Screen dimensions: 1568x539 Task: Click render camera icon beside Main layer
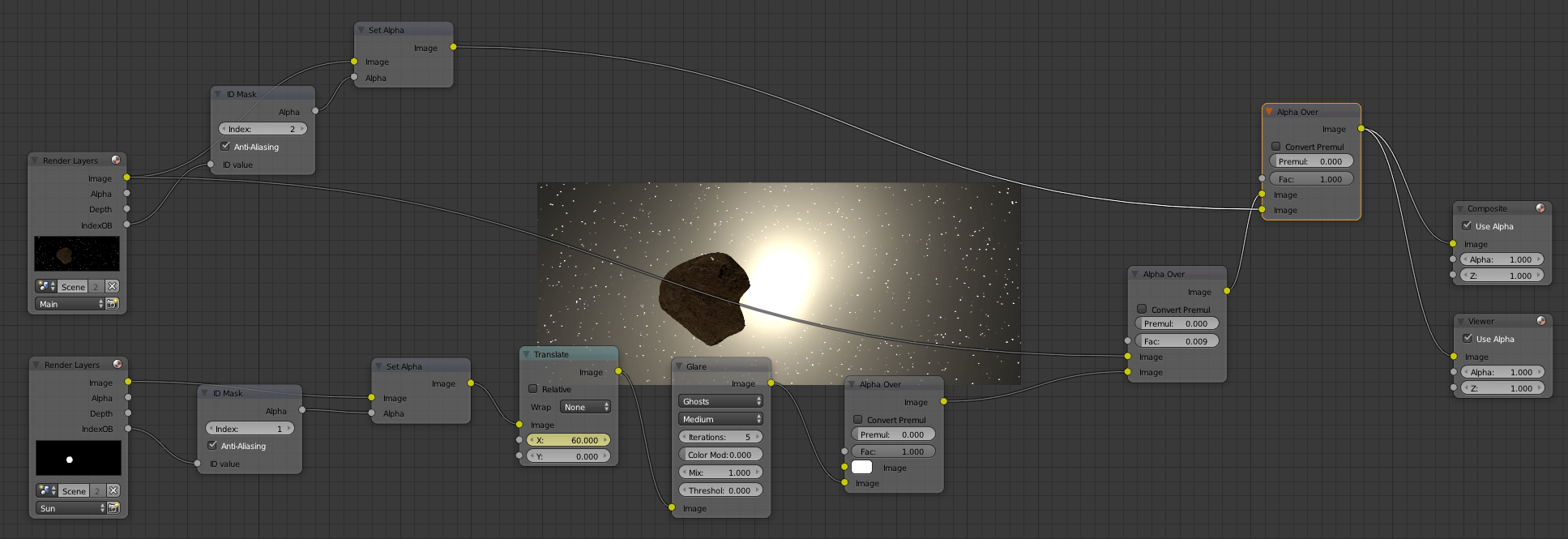(113, 304)
